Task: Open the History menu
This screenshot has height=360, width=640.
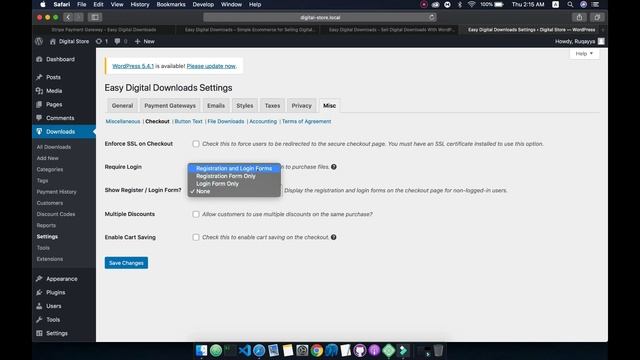Action: click(x=140, y=4)
